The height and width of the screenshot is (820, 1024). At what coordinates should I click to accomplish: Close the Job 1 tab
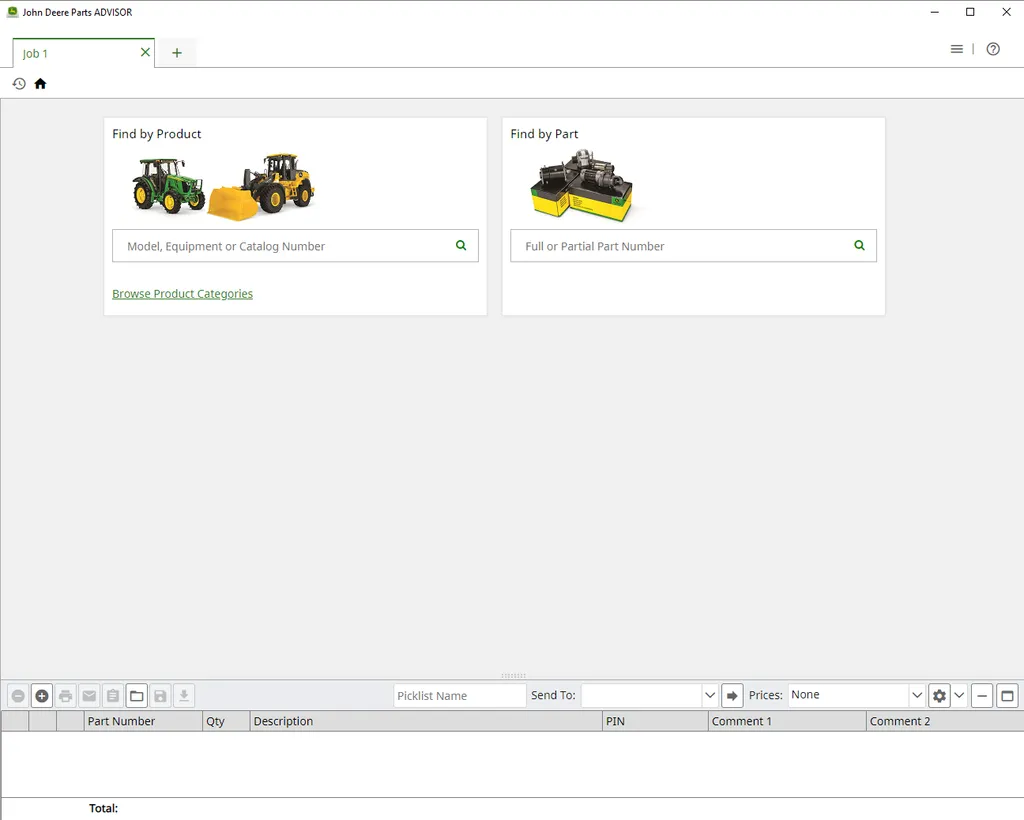click(x=145, y=52)
